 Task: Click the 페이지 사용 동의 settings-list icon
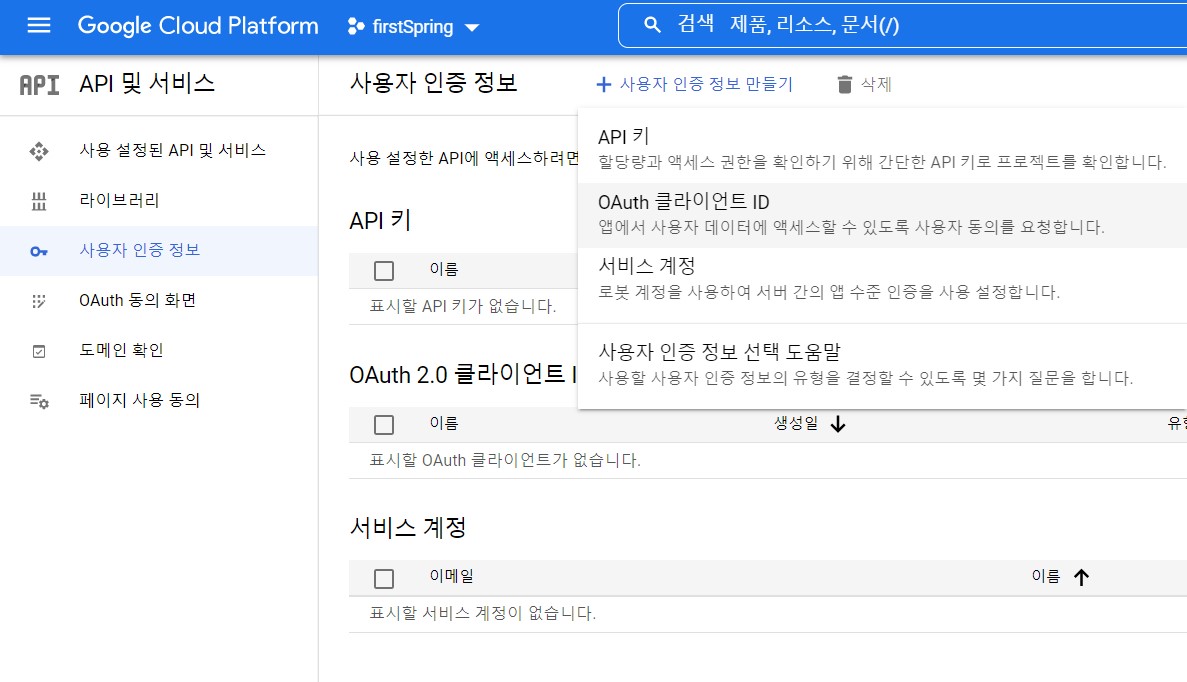39,401
